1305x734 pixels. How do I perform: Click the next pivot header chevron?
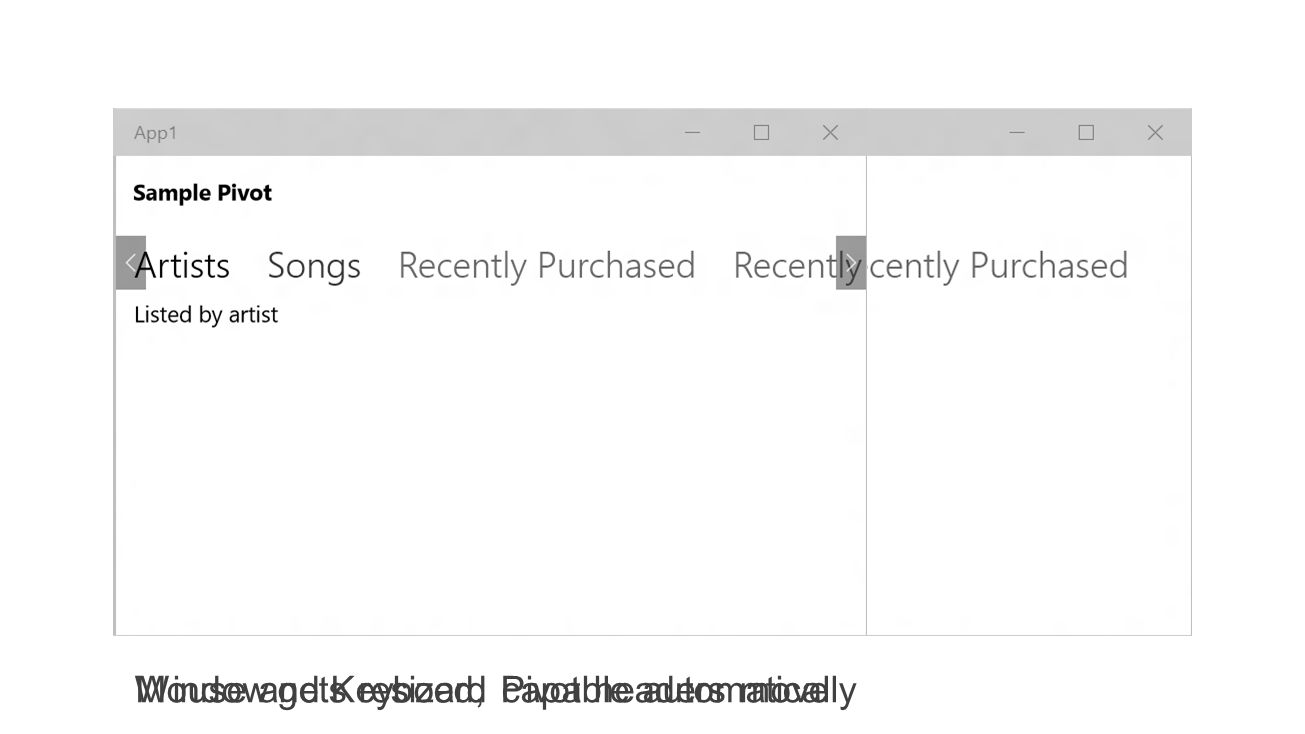click(851, 263)
